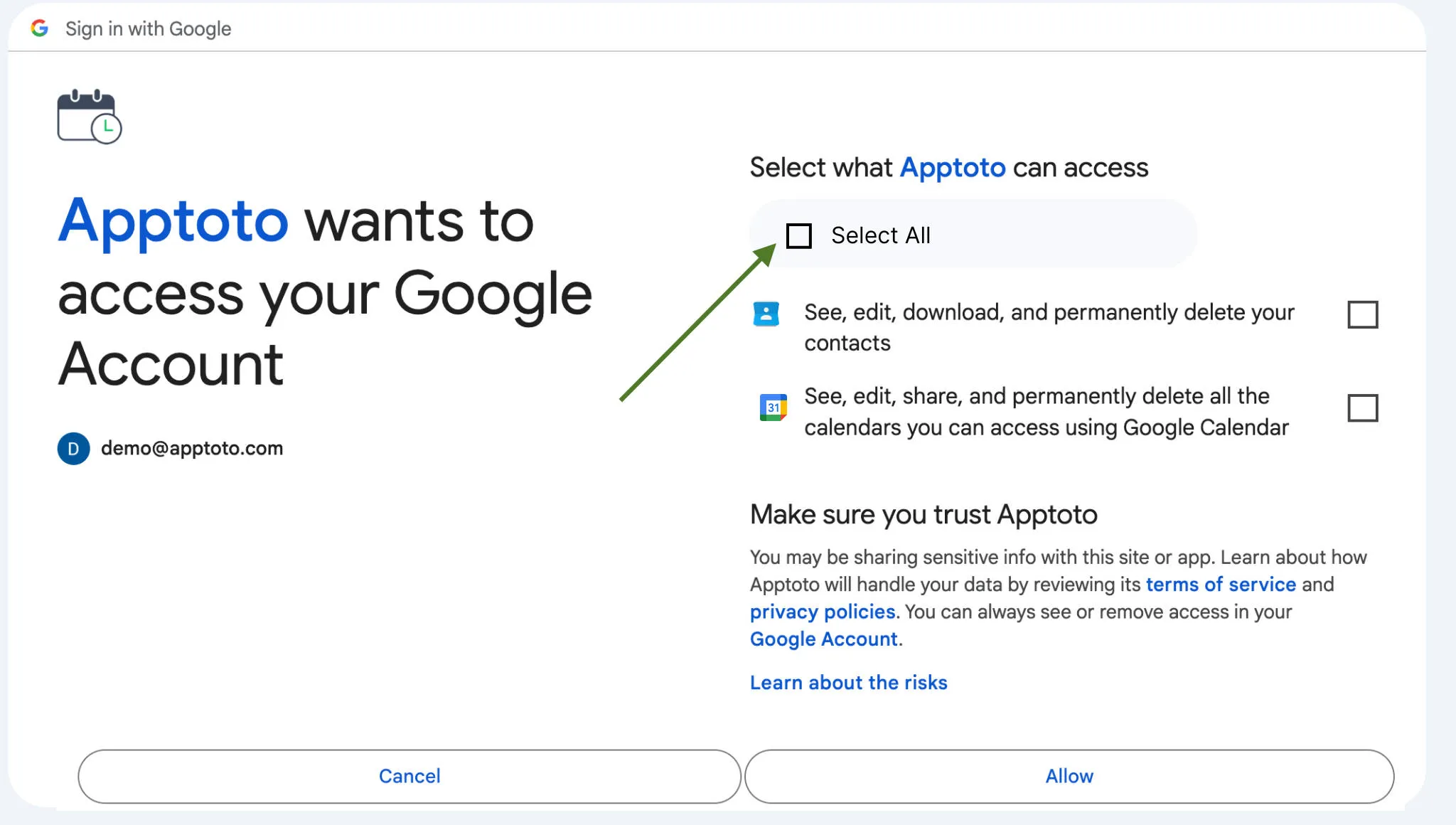The height and width of the screenshot is (825, 1456).
Task: Enable the Google Calendar access checkbox
Action: pyautogui.click(x=1363, y=408)
